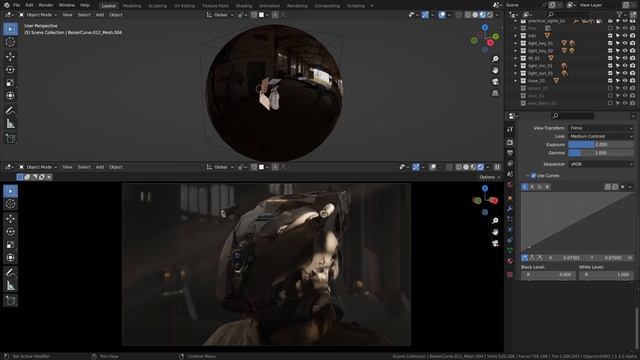Switch to Modeling workspace tab
Screen dimensions: 640x360
click(x=132, y=6)
